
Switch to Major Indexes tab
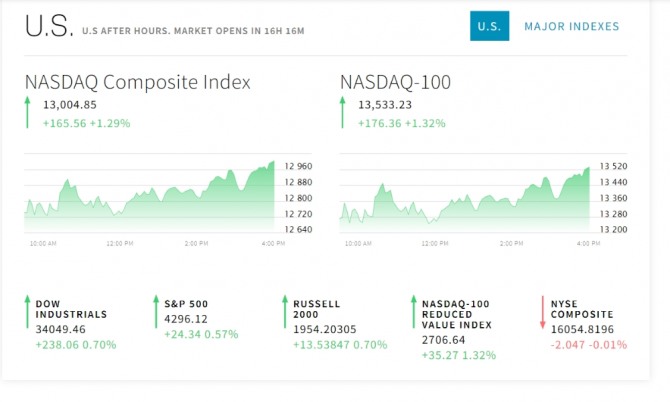pyautogui.click(x=571, y=26)
